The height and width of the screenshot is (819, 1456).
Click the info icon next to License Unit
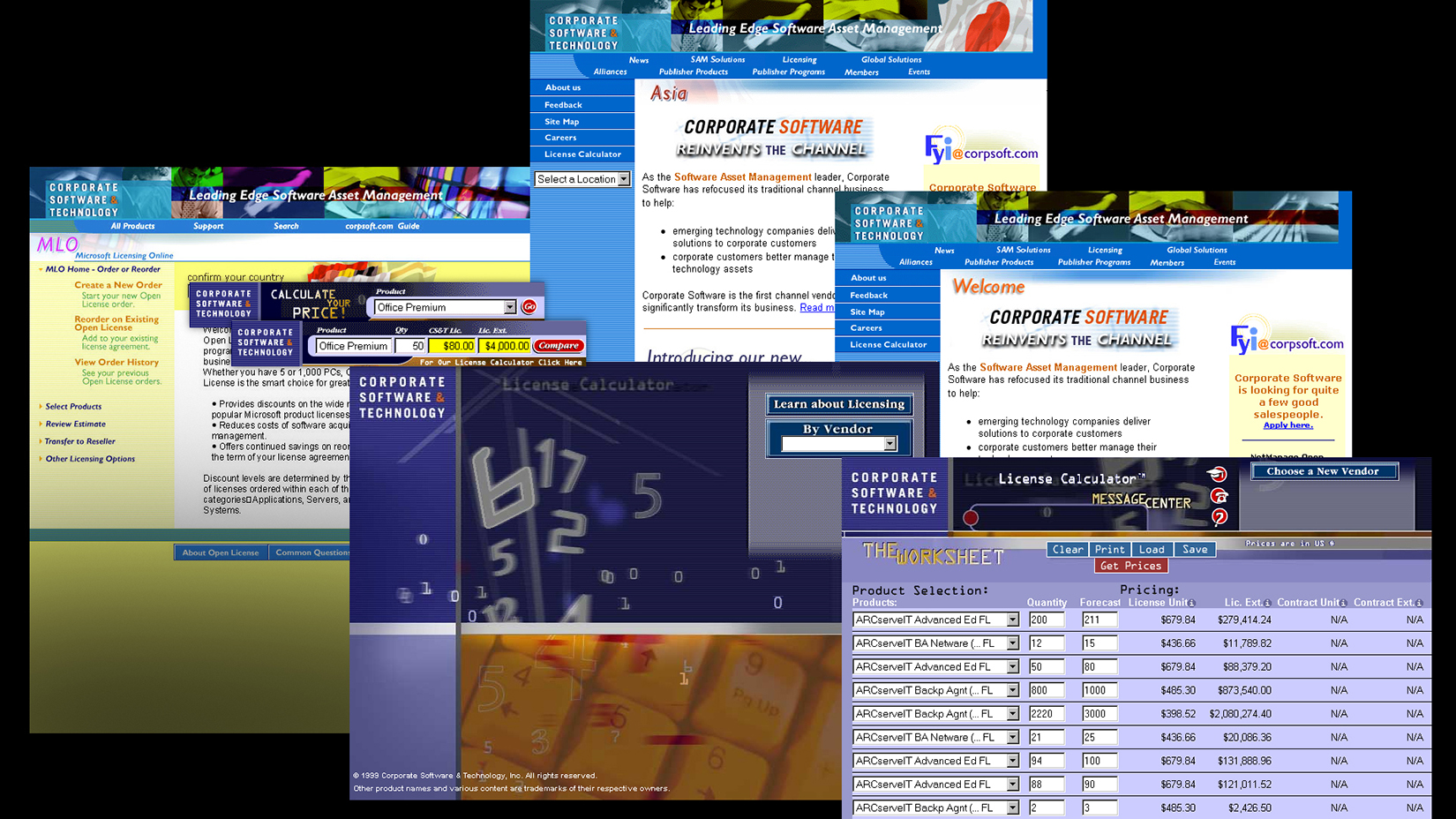(1191, 603)
